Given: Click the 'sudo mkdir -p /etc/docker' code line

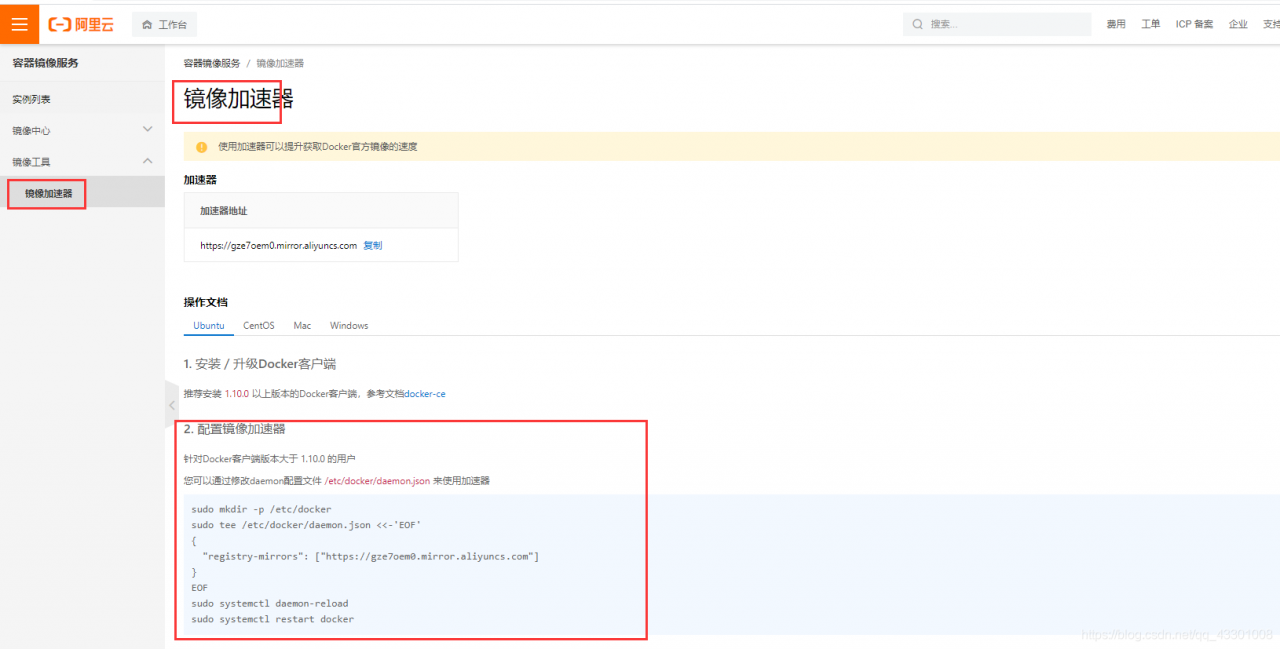Looking at the screenshot, I should click(261, 509).
